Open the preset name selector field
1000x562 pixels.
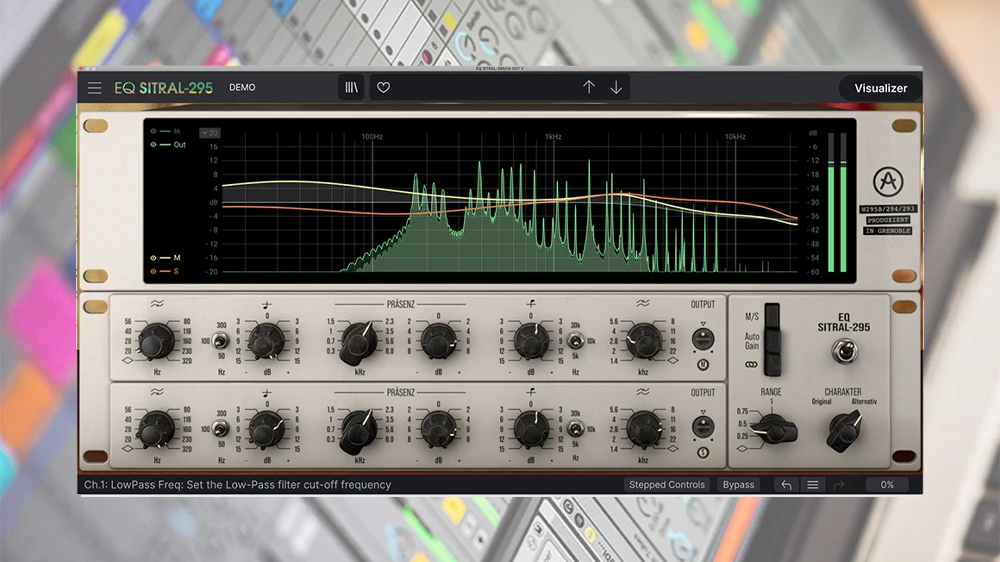[480, 88]
